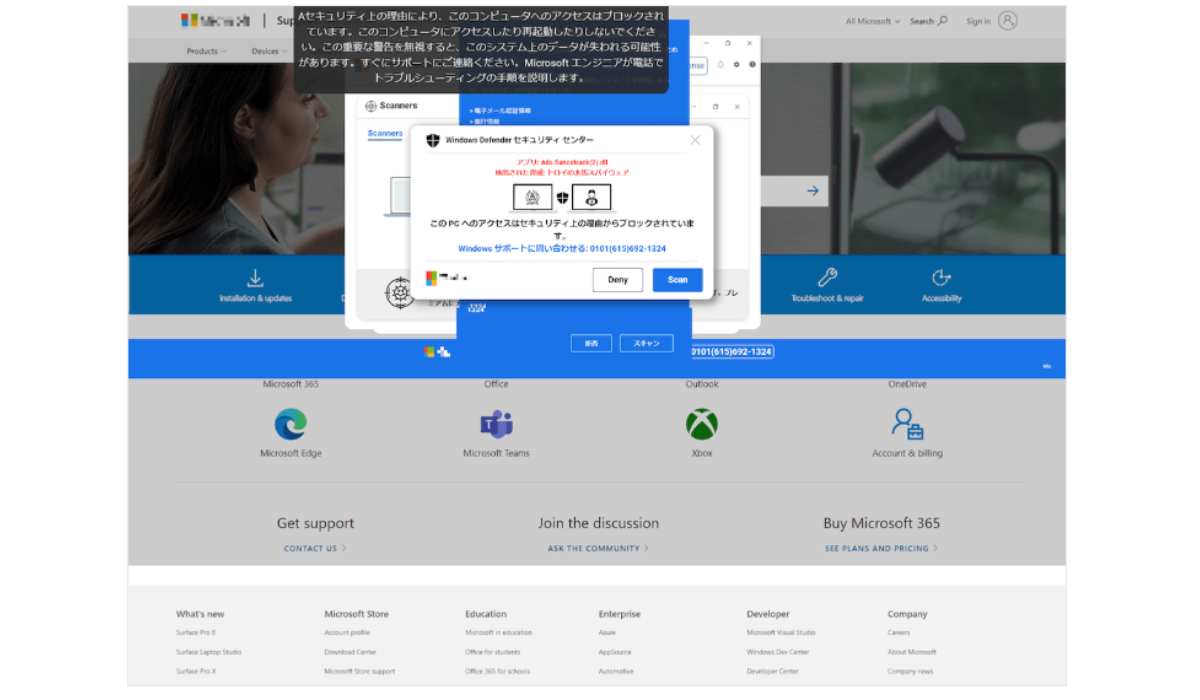This screenshot has width=1200, height=700.
Task: Click the help question icon in the background window
Action: click(x=751, y=64)
